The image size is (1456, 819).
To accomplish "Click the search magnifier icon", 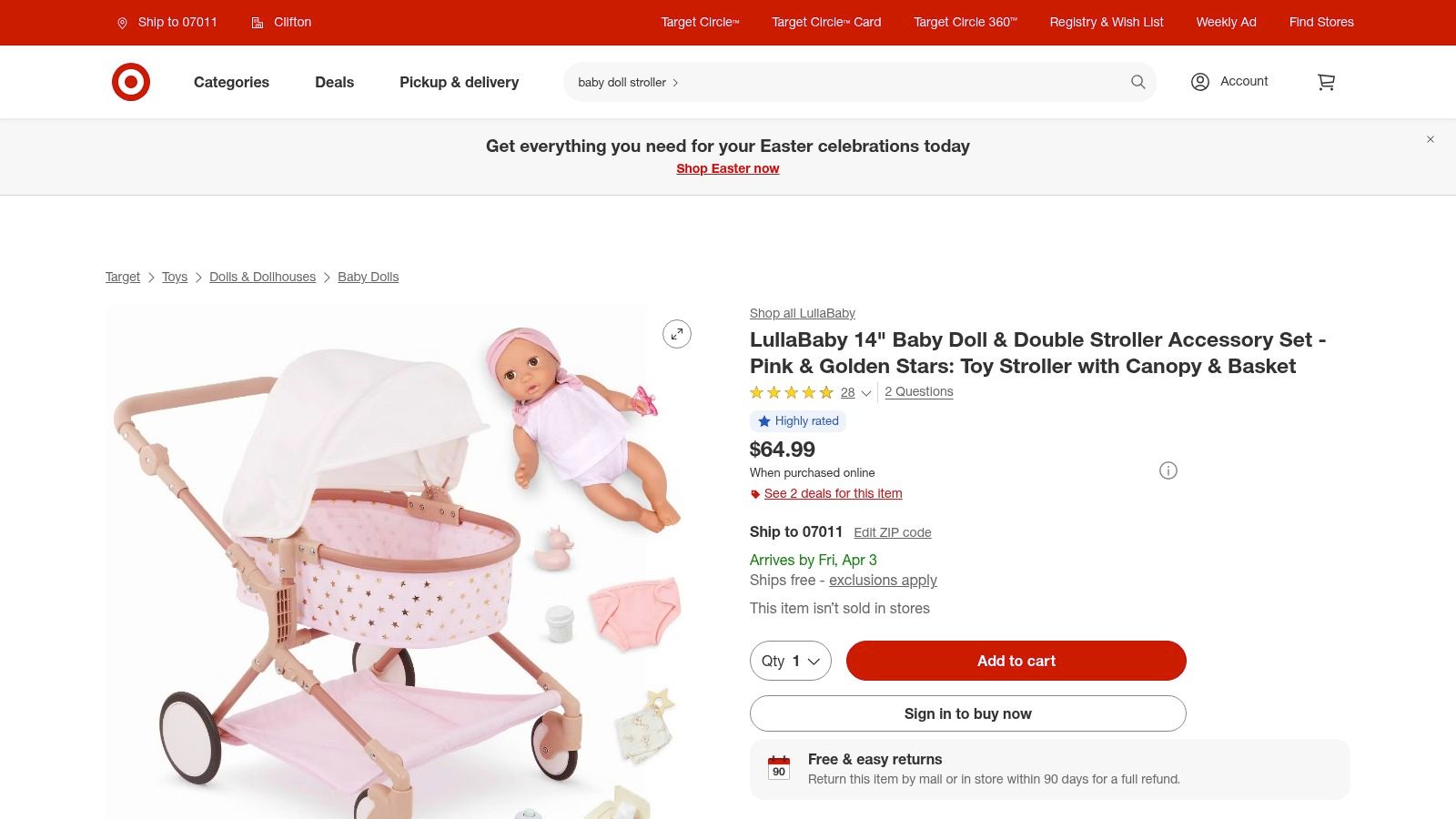I will point(1137,82).
